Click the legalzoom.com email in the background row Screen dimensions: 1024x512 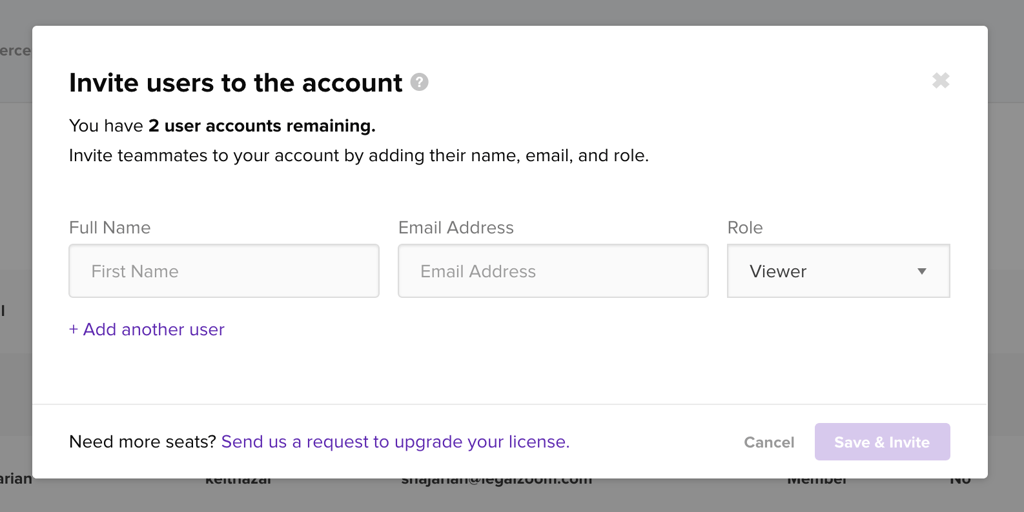click(496, 481)
